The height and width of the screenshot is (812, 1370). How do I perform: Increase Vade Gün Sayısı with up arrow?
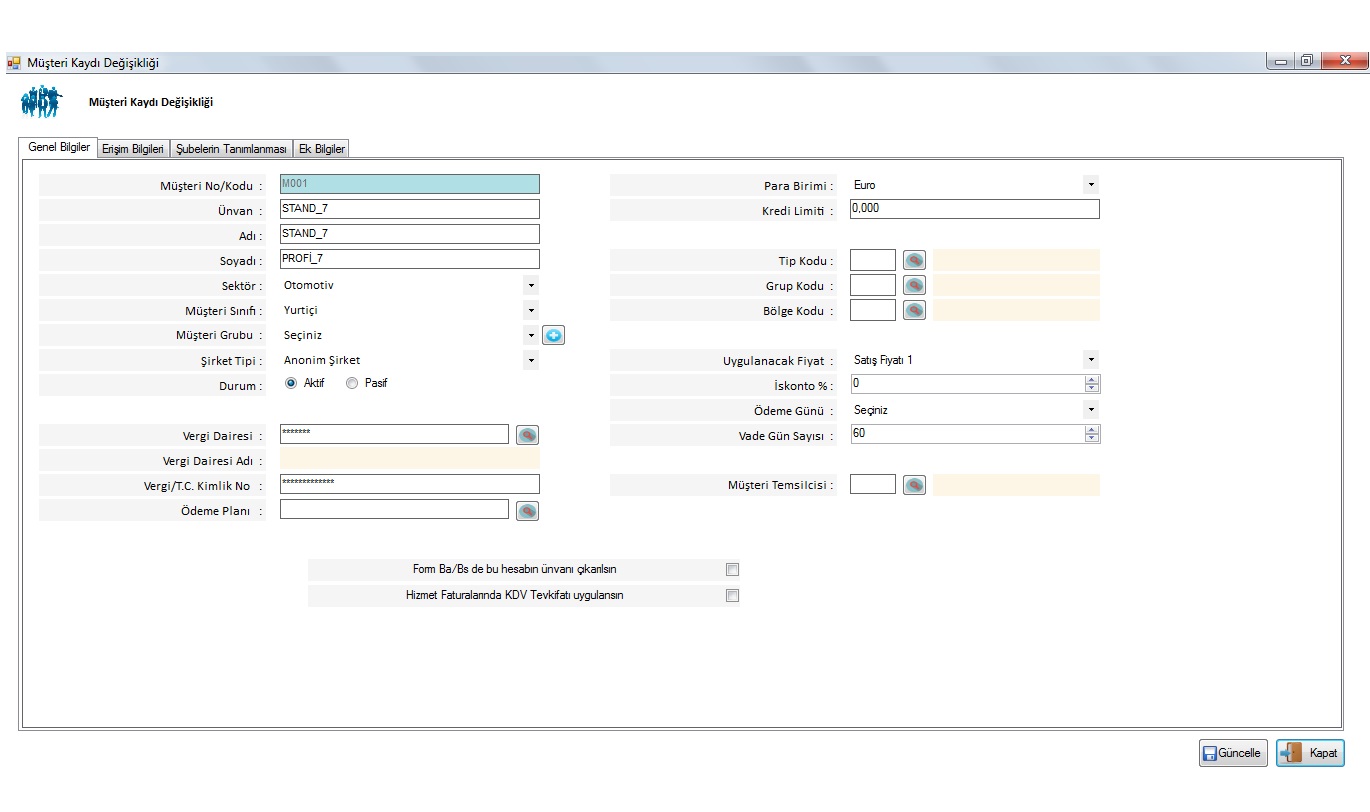tap(1092, 430)
